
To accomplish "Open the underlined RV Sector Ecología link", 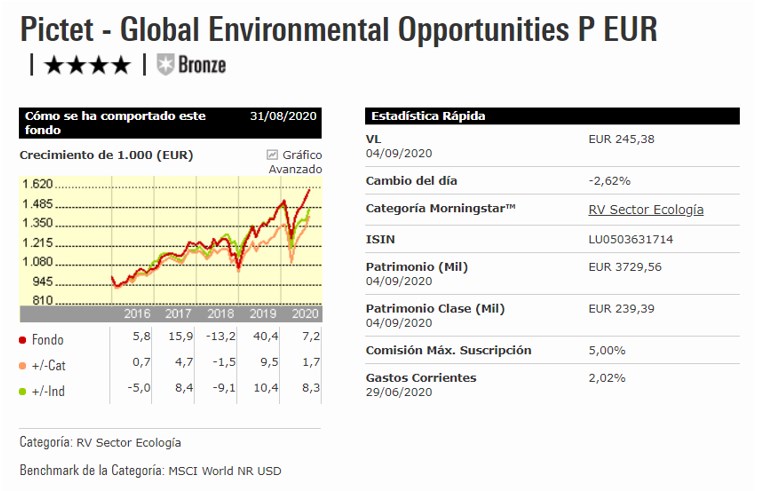I will coord(646,210).
